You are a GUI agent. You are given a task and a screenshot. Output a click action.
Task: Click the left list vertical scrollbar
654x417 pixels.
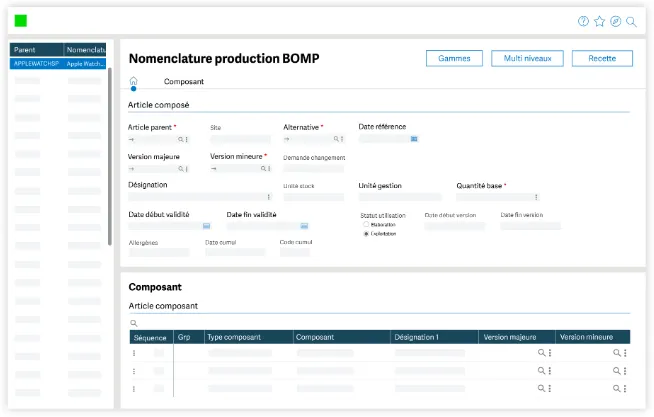tap(110, 156)
